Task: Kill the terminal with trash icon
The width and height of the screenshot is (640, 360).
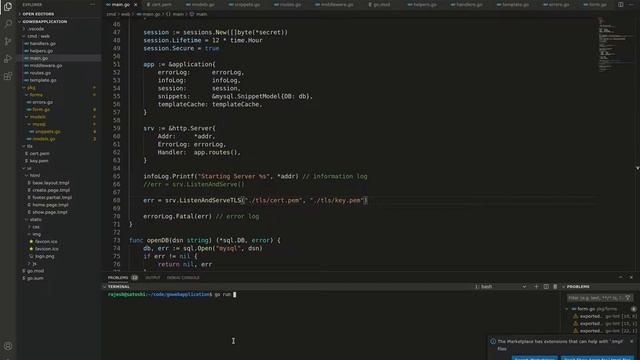Action: click(555, 287)
